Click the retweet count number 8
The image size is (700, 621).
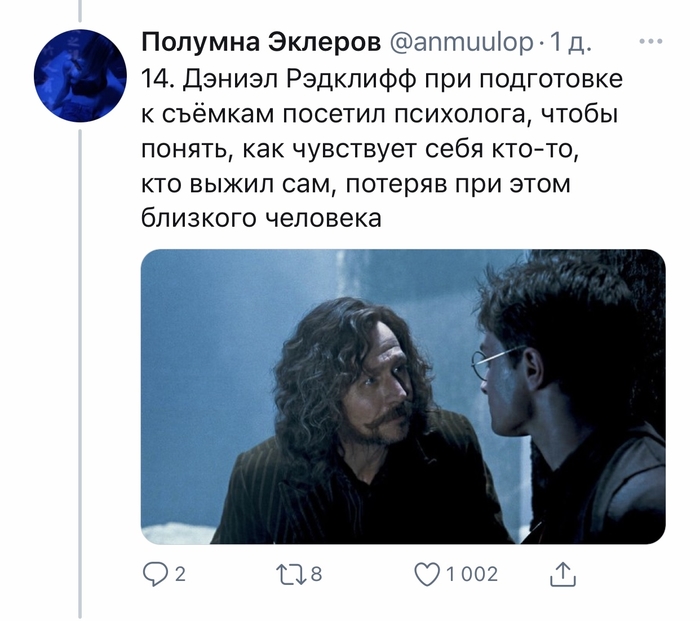[316, 574]
